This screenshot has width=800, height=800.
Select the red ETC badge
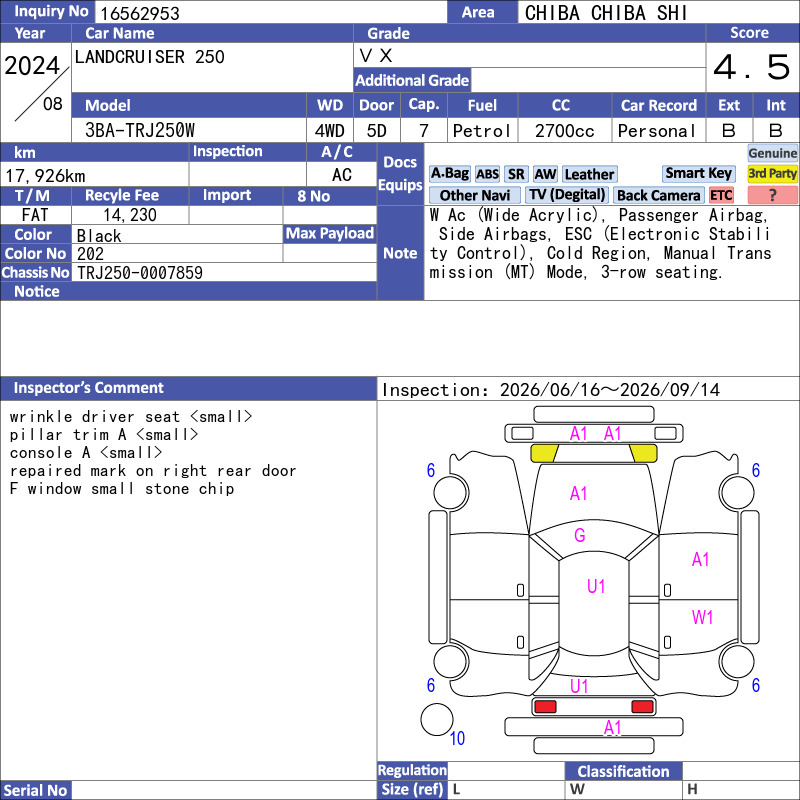tap(721, 195)
